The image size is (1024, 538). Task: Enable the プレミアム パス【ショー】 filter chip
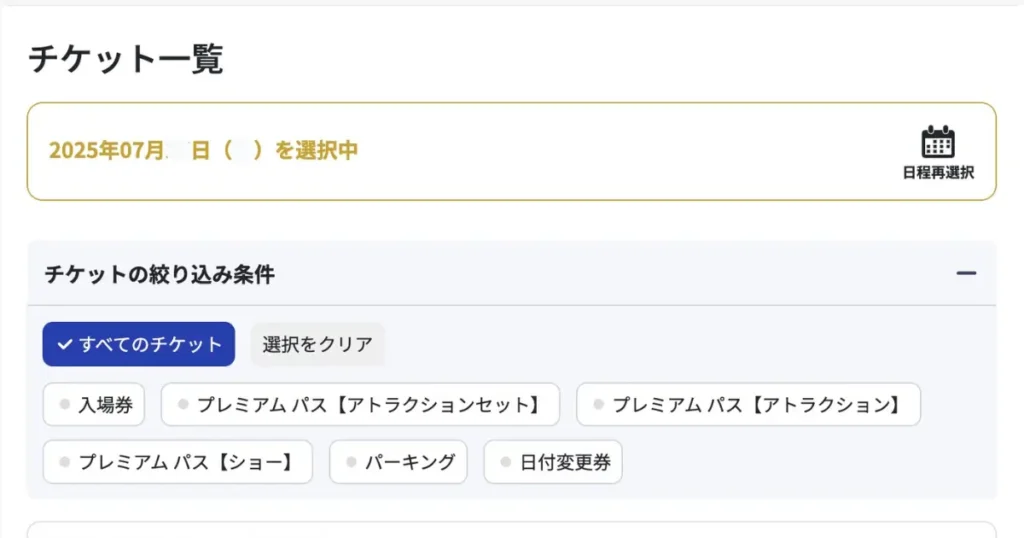(178, 462)
